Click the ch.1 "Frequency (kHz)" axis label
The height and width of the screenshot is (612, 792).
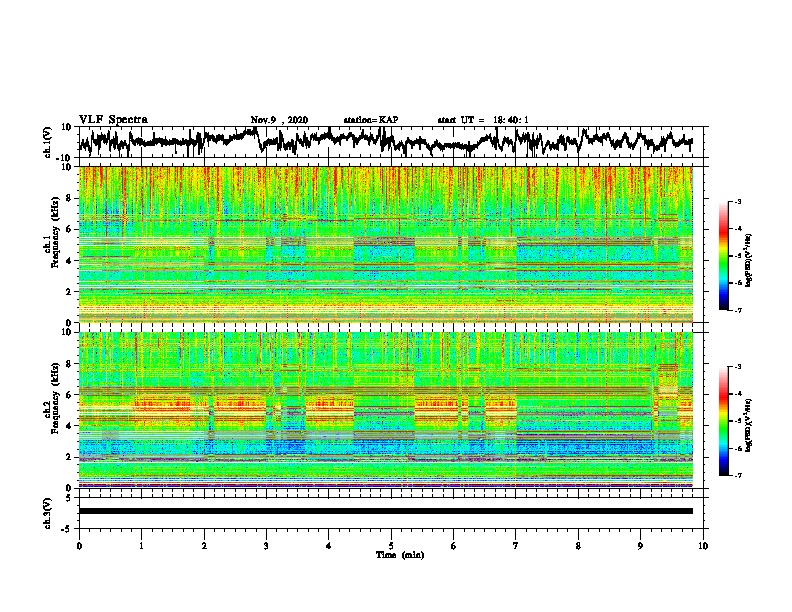pos(55,233)
